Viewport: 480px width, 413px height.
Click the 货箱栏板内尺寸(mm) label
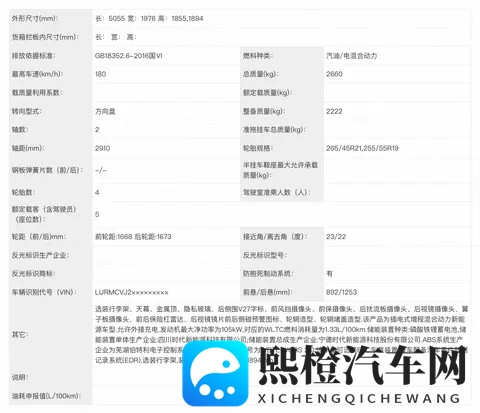tap(45, 37)
